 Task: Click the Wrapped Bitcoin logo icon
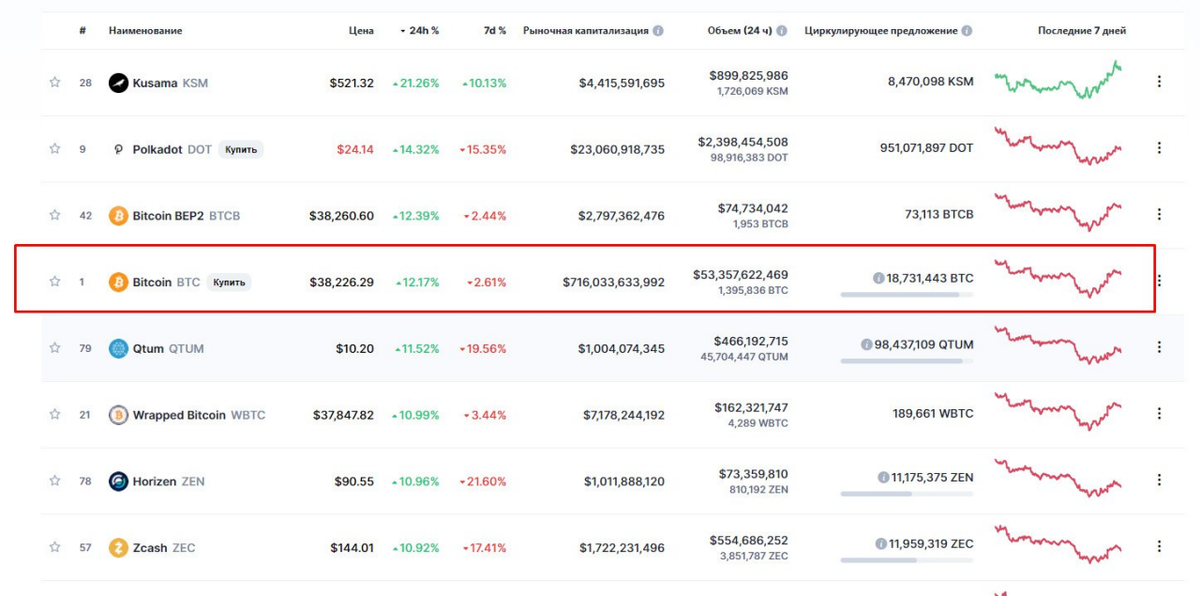[118, 414]
